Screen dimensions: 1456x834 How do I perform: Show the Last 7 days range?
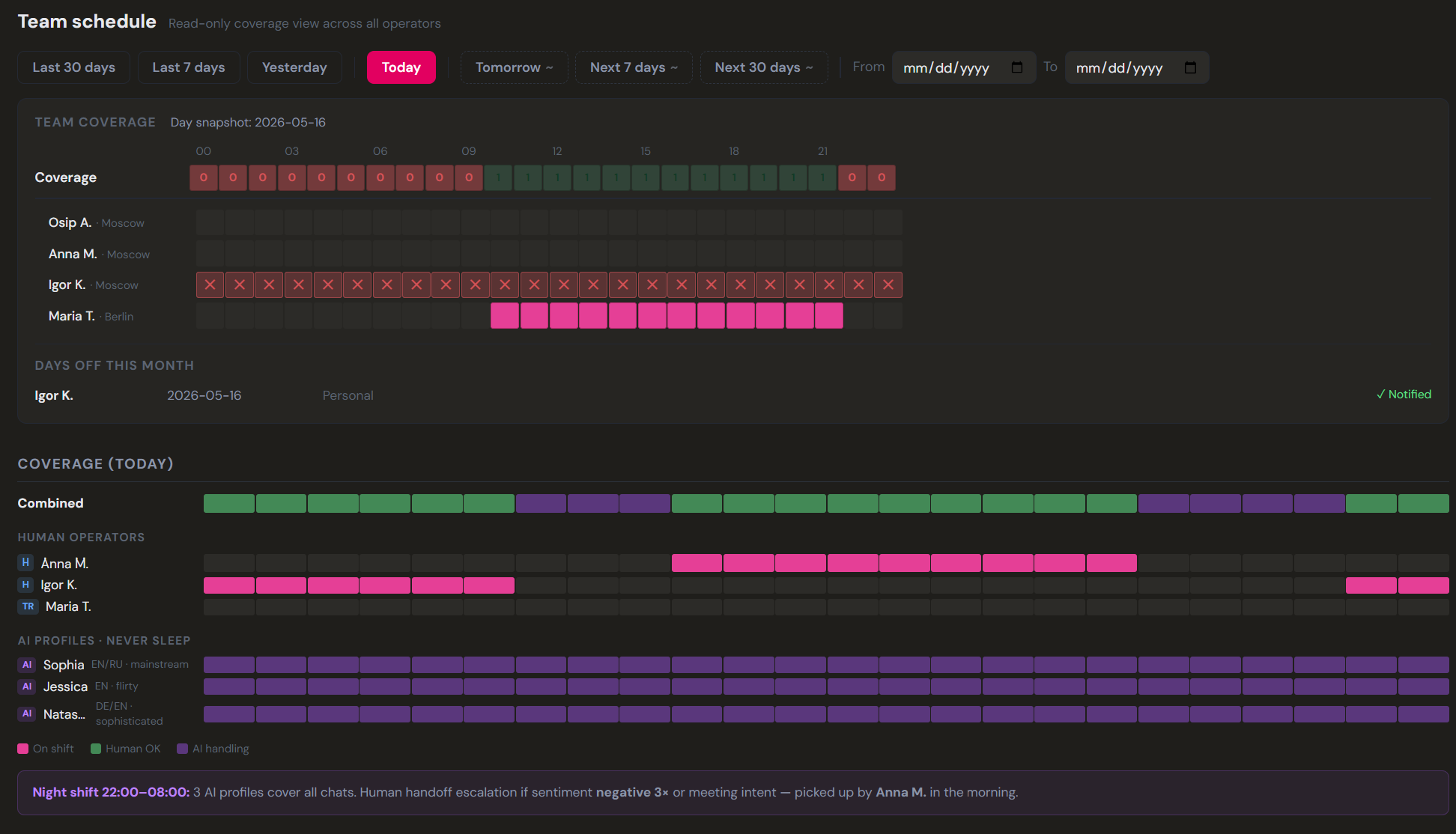pyautogui.click(x=189, y=67)
